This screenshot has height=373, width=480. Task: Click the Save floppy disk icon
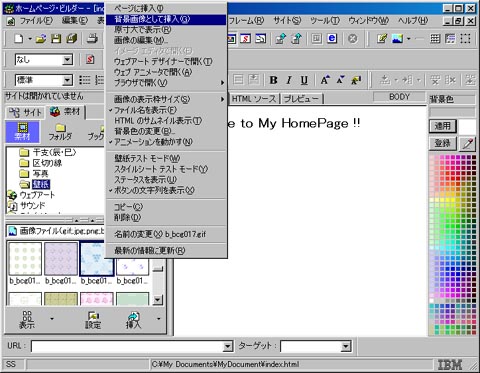pos(56,39)
